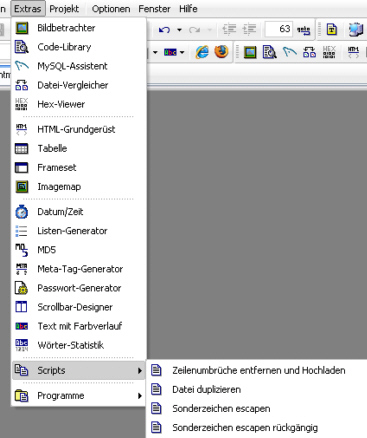Run script Zeilenumbrüche entfernen und Hochladen
Screen dimensions: 367x438
pos(257,370)
